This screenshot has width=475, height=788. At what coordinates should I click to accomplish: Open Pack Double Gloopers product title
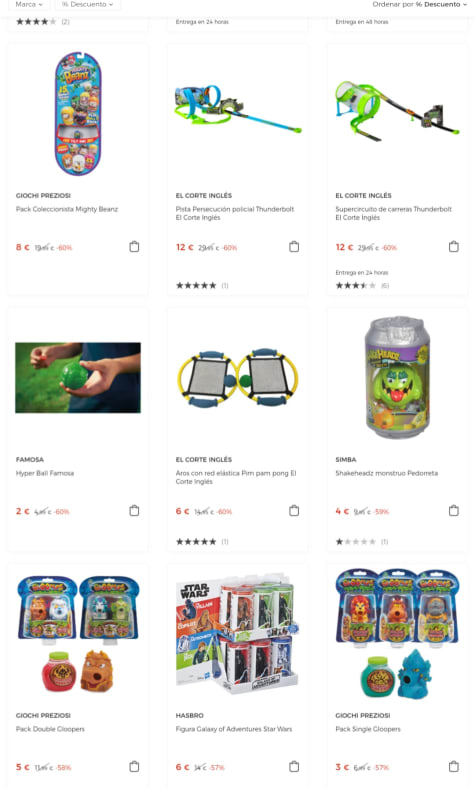(50, 729)
